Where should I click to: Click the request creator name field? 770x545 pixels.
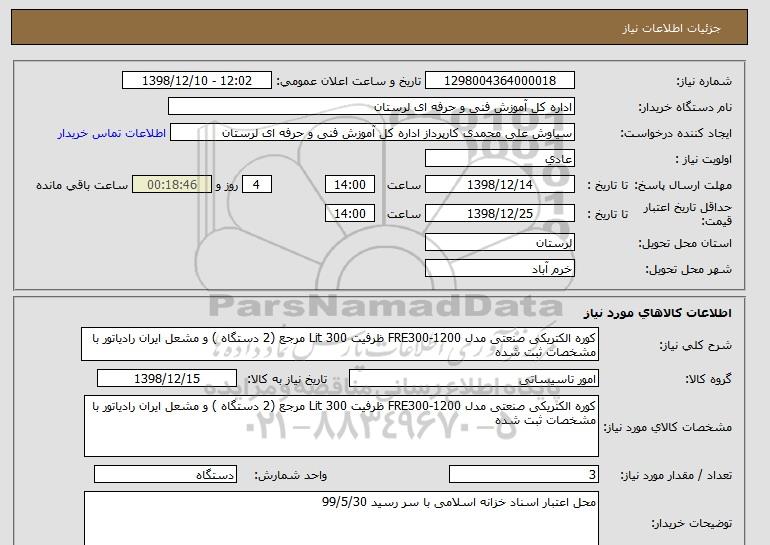(x=372, y=133)
